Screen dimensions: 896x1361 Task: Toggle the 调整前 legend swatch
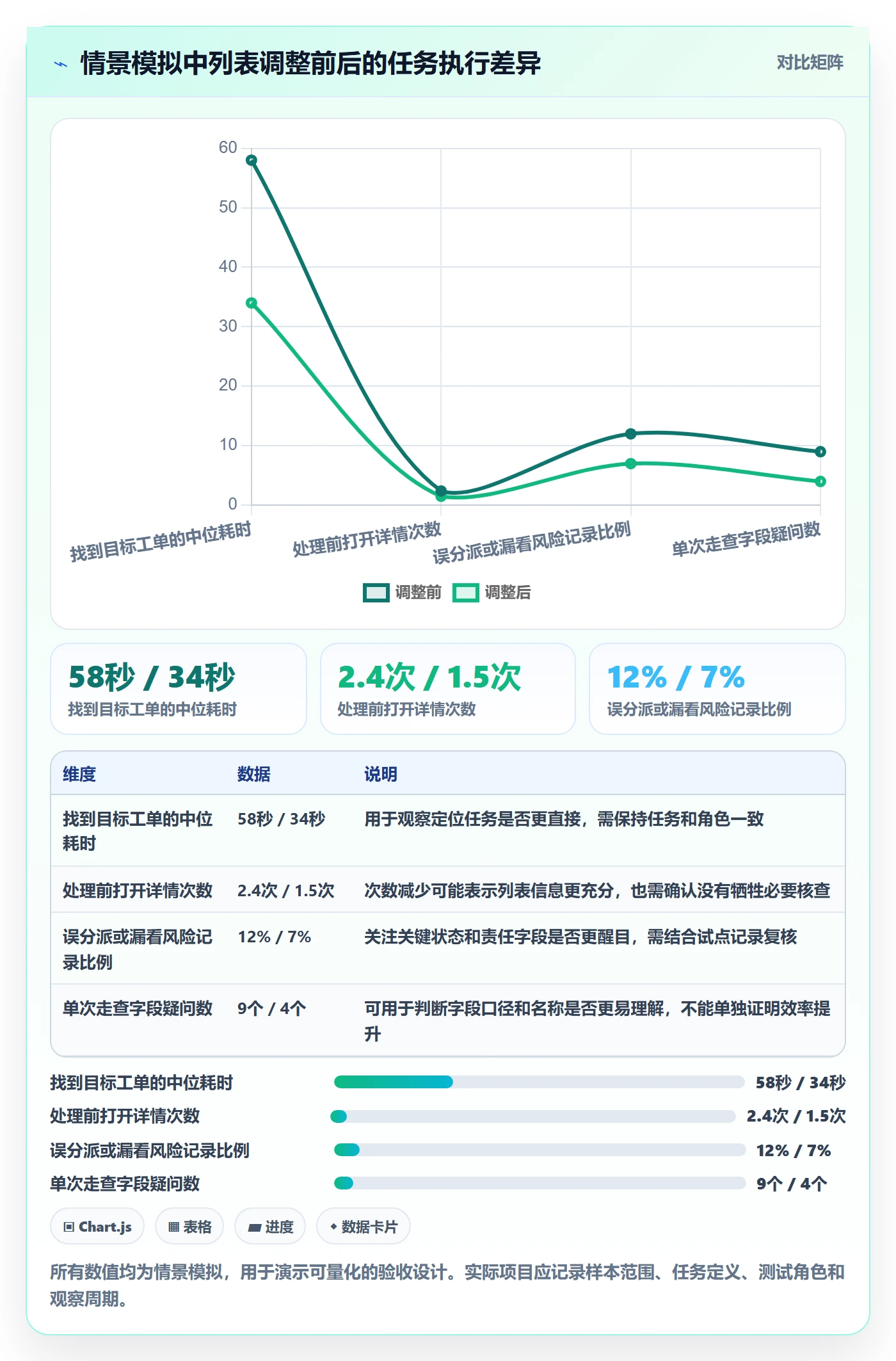376,593
